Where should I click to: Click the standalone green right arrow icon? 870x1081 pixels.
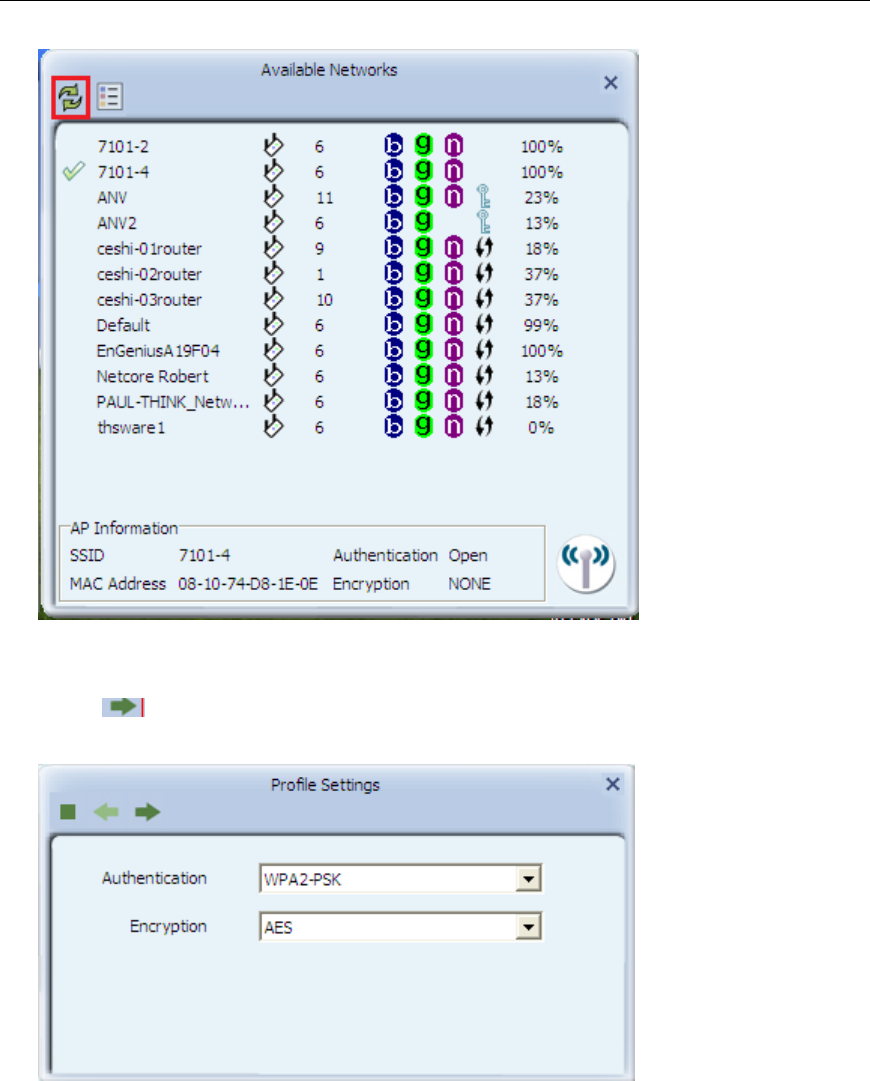click(x=123, y=707)
